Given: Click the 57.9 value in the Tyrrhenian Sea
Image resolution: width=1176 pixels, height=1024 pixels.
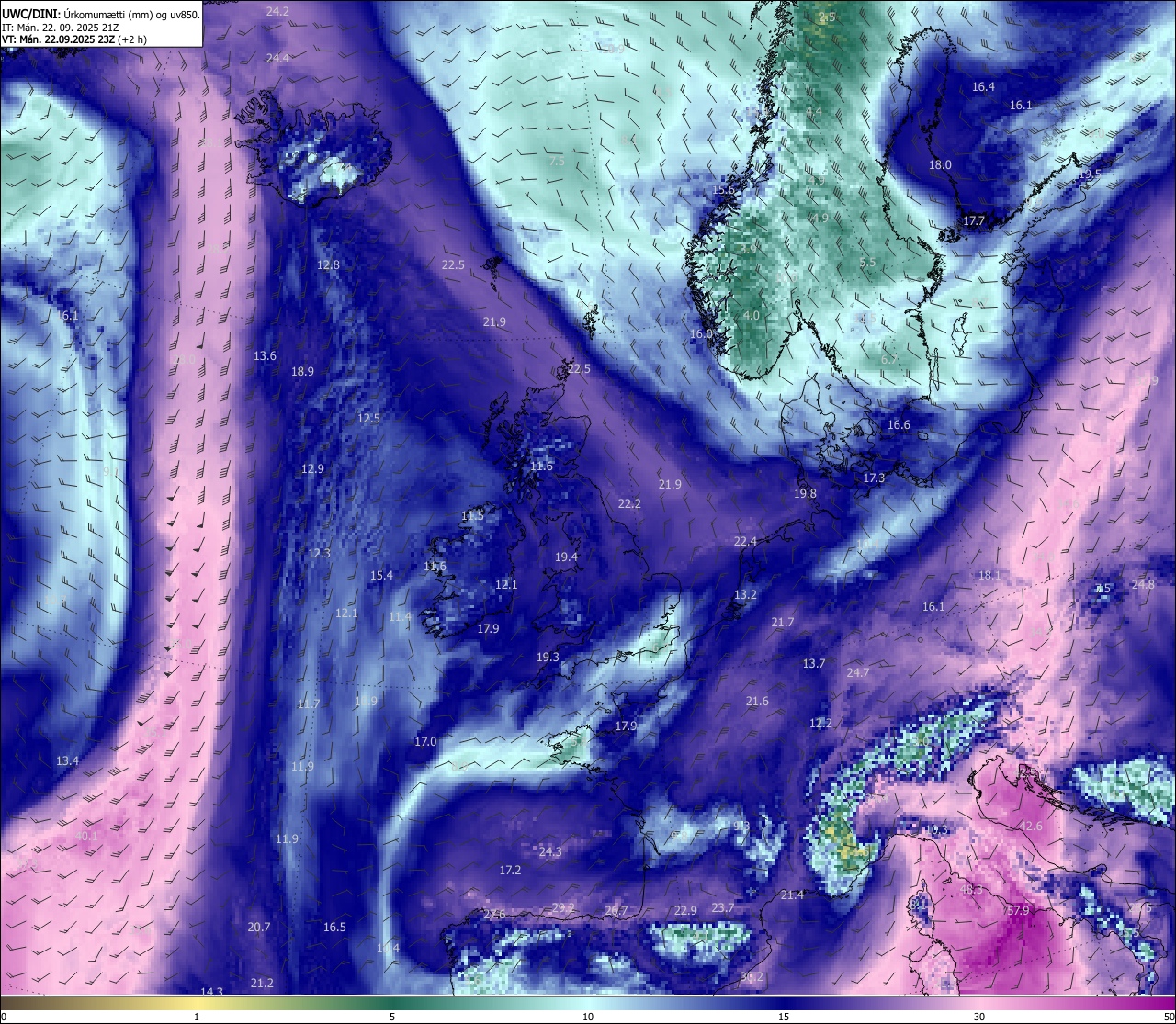Looking at the screenshot, I should point(1017,910).
